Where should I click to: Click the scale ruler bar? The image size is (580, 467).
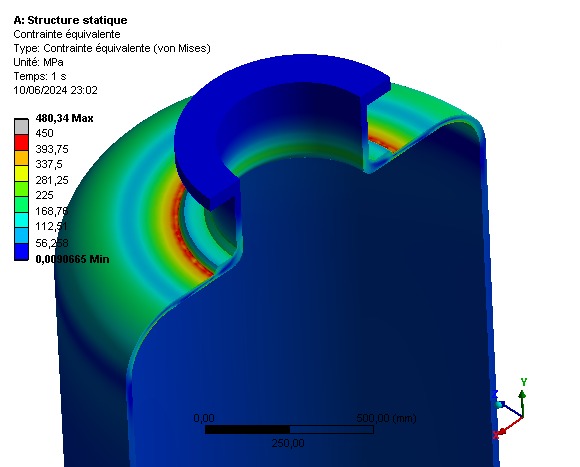(289, 429)
